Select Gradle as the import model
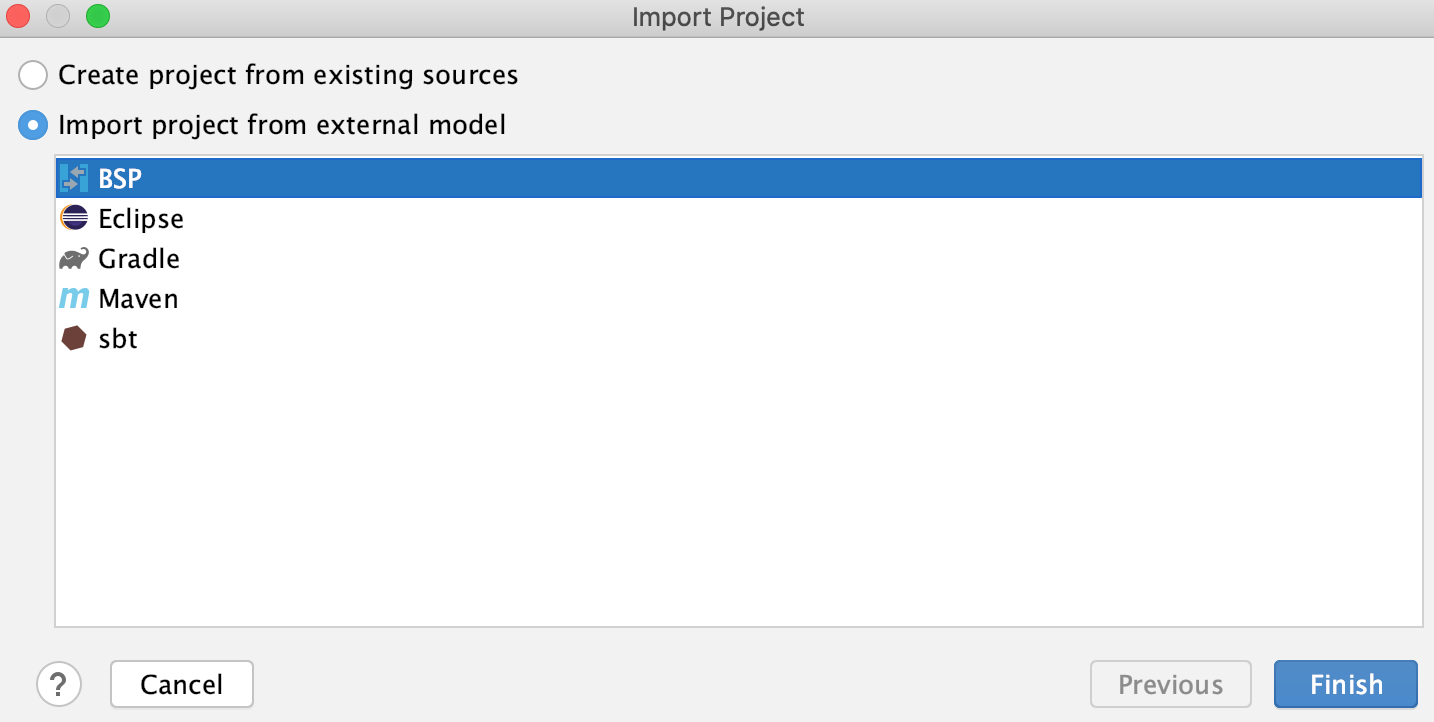This screenshot has width=1434, height=722. 138,258
